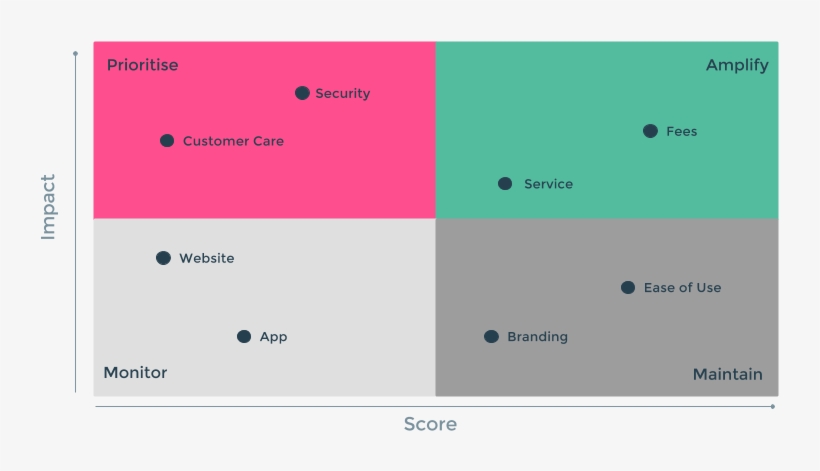Screen dimensions: 820x471
Task: Click the Impact axis label
Action: pos(47,207)
